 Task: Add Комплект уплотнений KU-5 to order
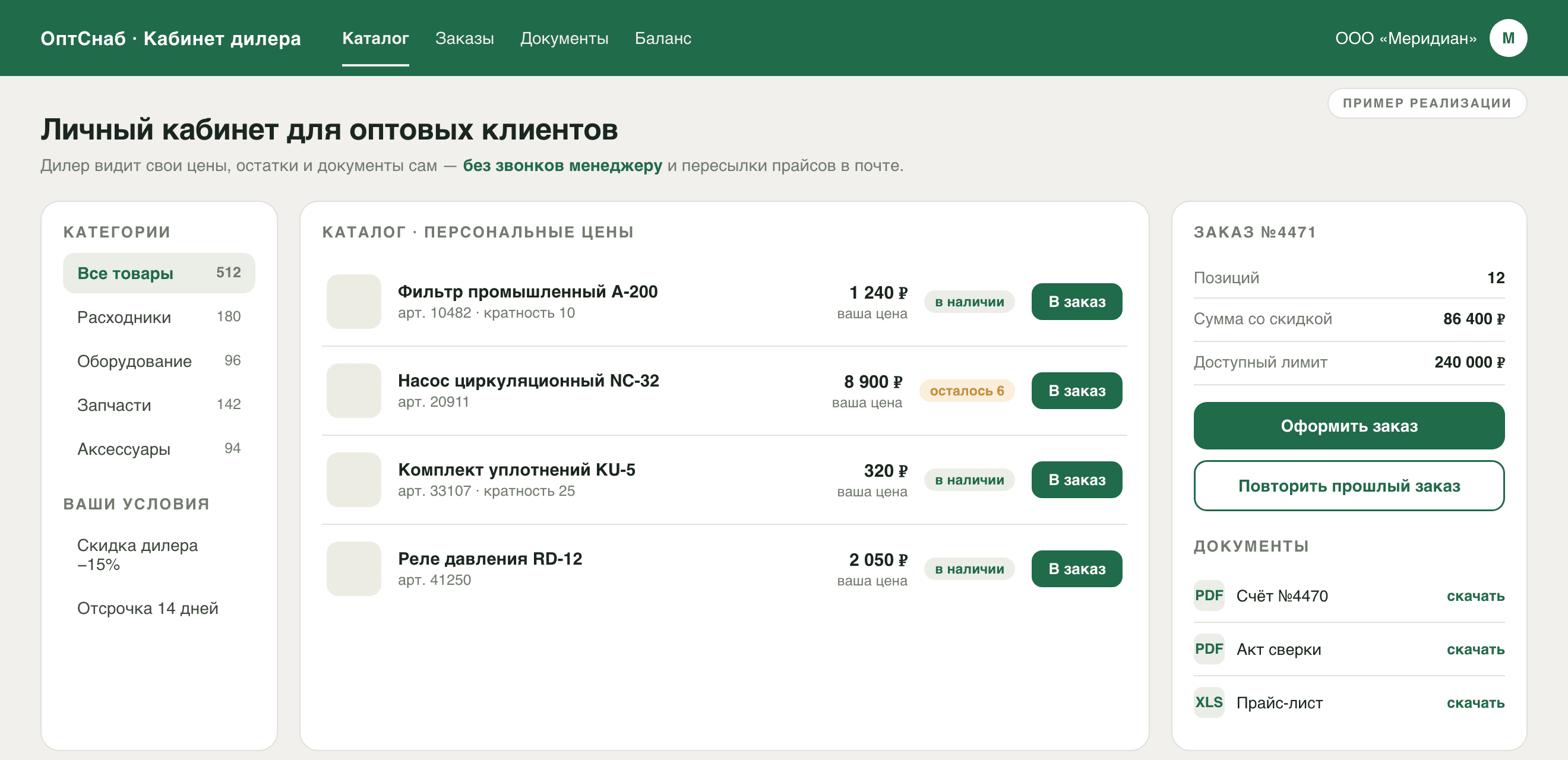(x=1076, y=480)
